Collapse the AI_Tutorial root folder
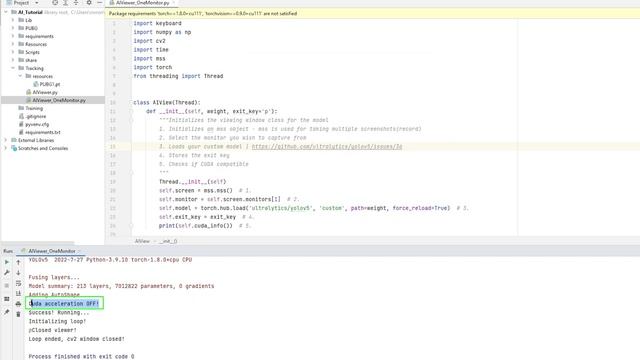This screenshot has width=640, height=360. click(x=6, y=12)
